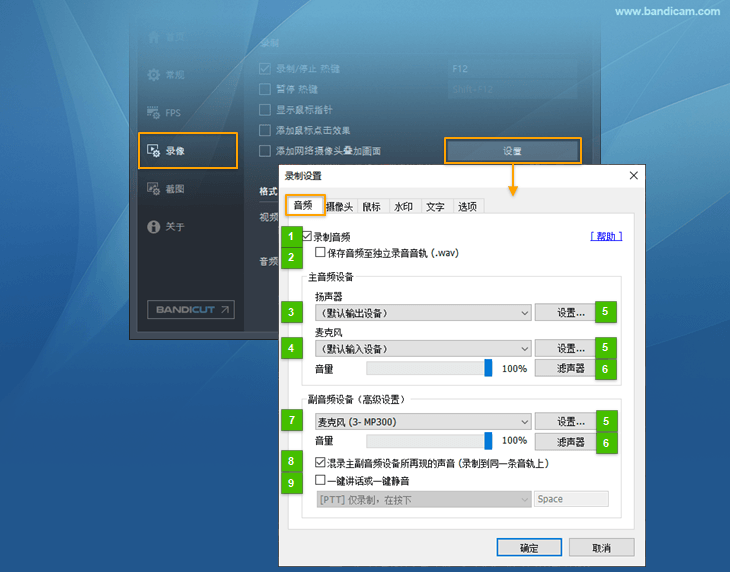Open the [PTT] 仅录制 dropdown
This screenshot has width=730, height=572.
(x=424, y=499)
